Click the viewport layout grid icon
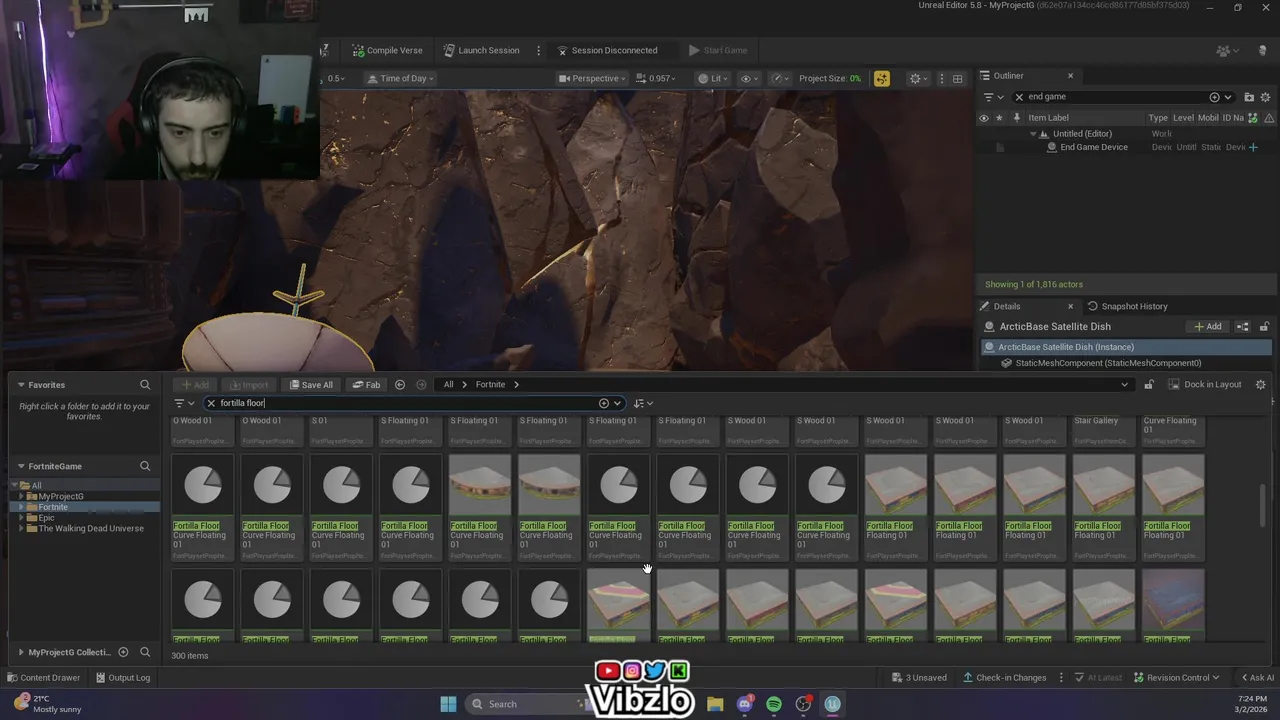1280x720 pixels. click(957, 78)
